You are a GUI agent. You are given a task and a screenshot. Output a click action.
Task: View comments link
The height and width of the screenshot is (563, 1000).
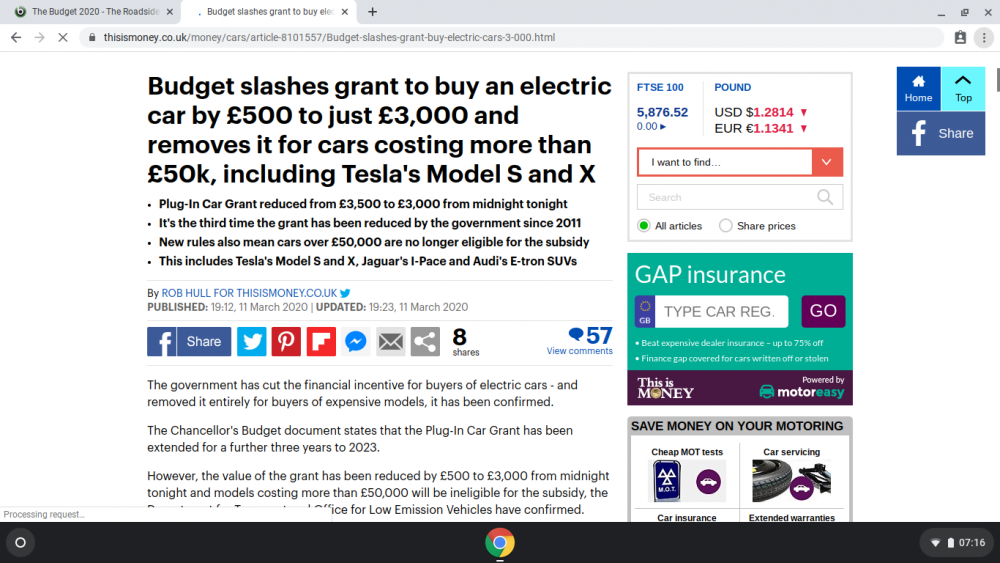click(x=579, y=351)
